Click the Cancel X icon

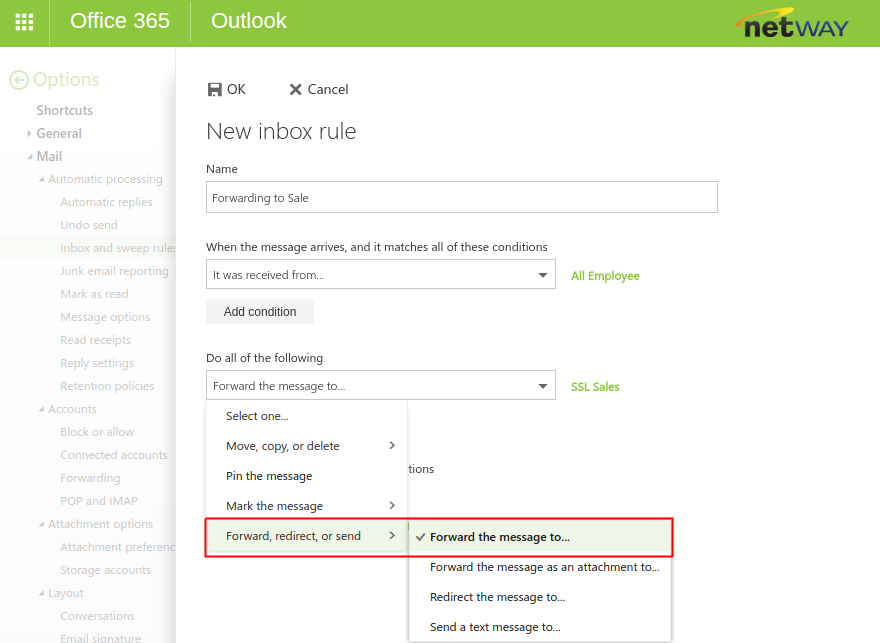[295, 89]
